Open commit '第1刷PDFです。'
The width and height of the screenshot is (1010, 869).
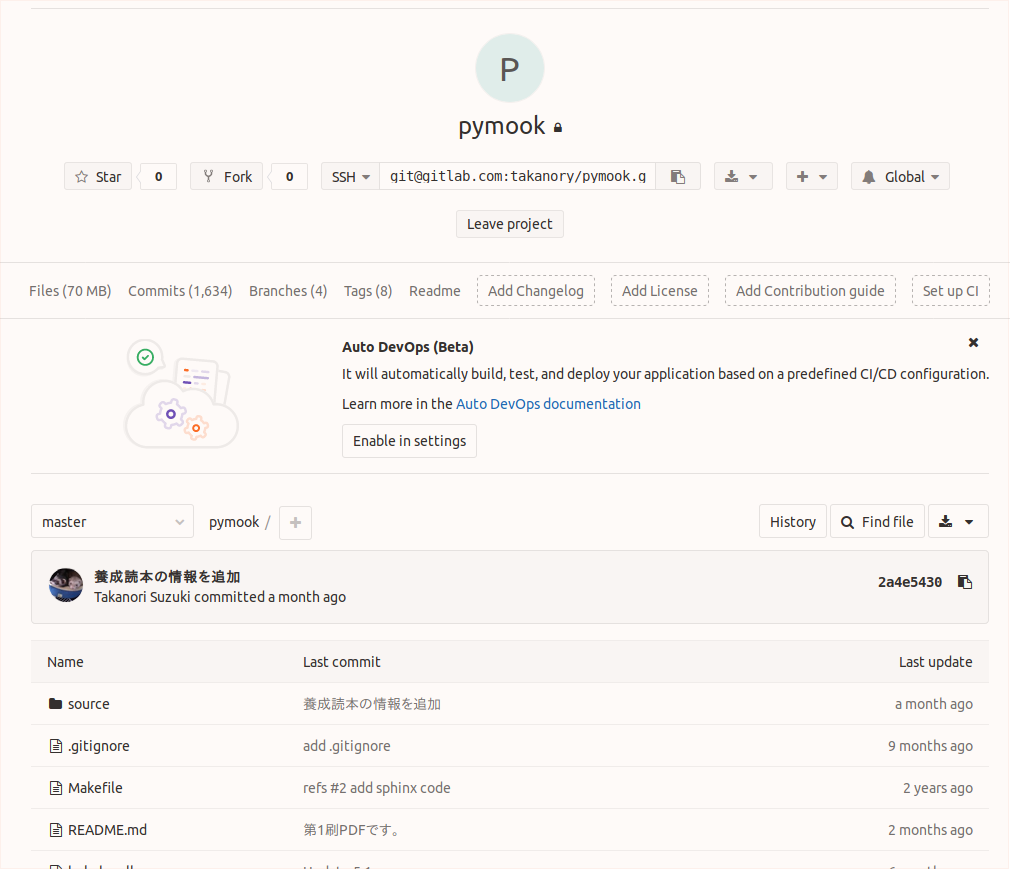pos(351,830)
